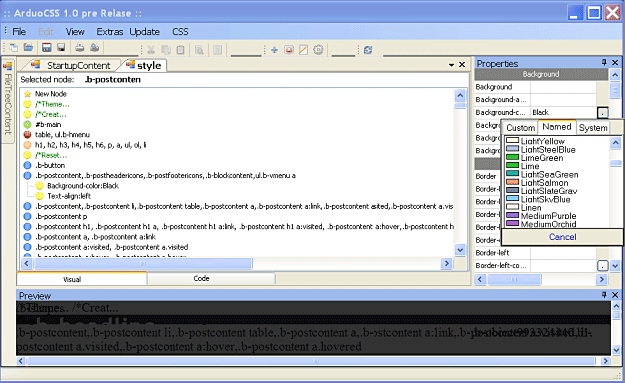Click the FileTreeContent sidebar icon
The height and width of the screenshot is (383, 625).
pos(8,66)
